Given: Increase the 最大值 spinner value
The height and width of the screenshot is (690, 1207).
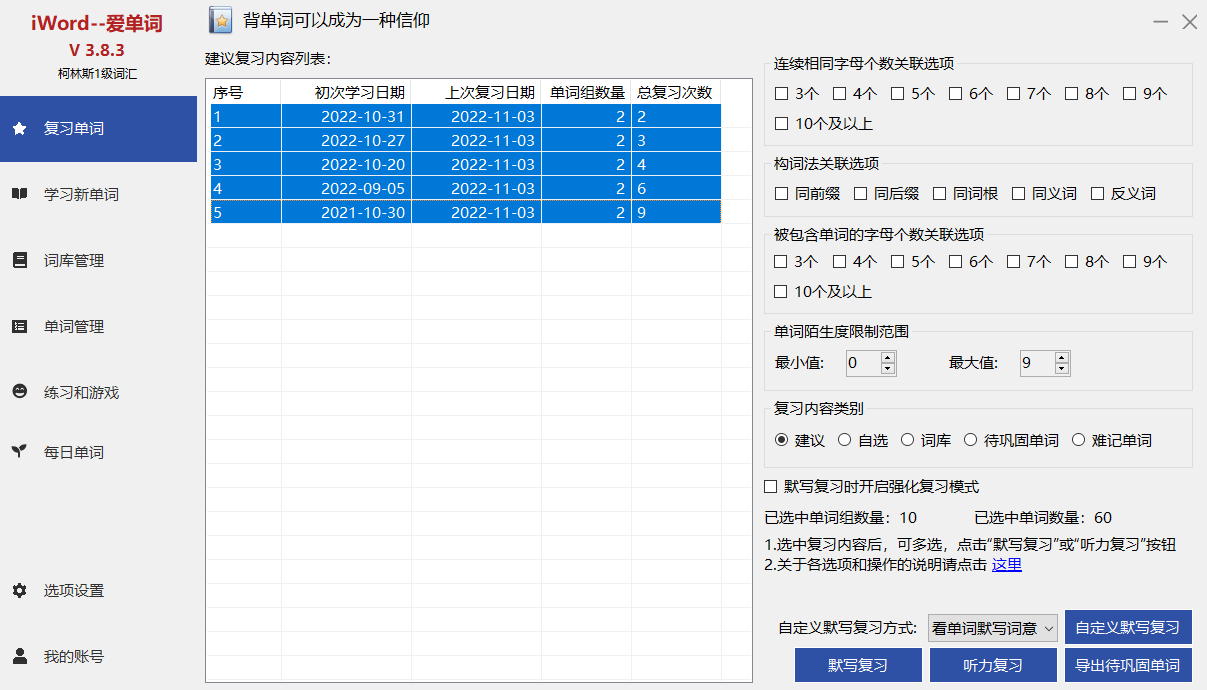Looking at the screenshot, I should coord(1062,357).
